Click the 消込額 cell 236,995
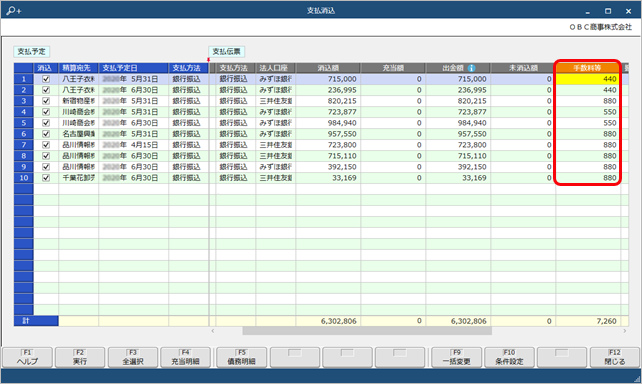The height and width of the screenshot is (384, 642). pyautogui.click(x=328, y=90)
